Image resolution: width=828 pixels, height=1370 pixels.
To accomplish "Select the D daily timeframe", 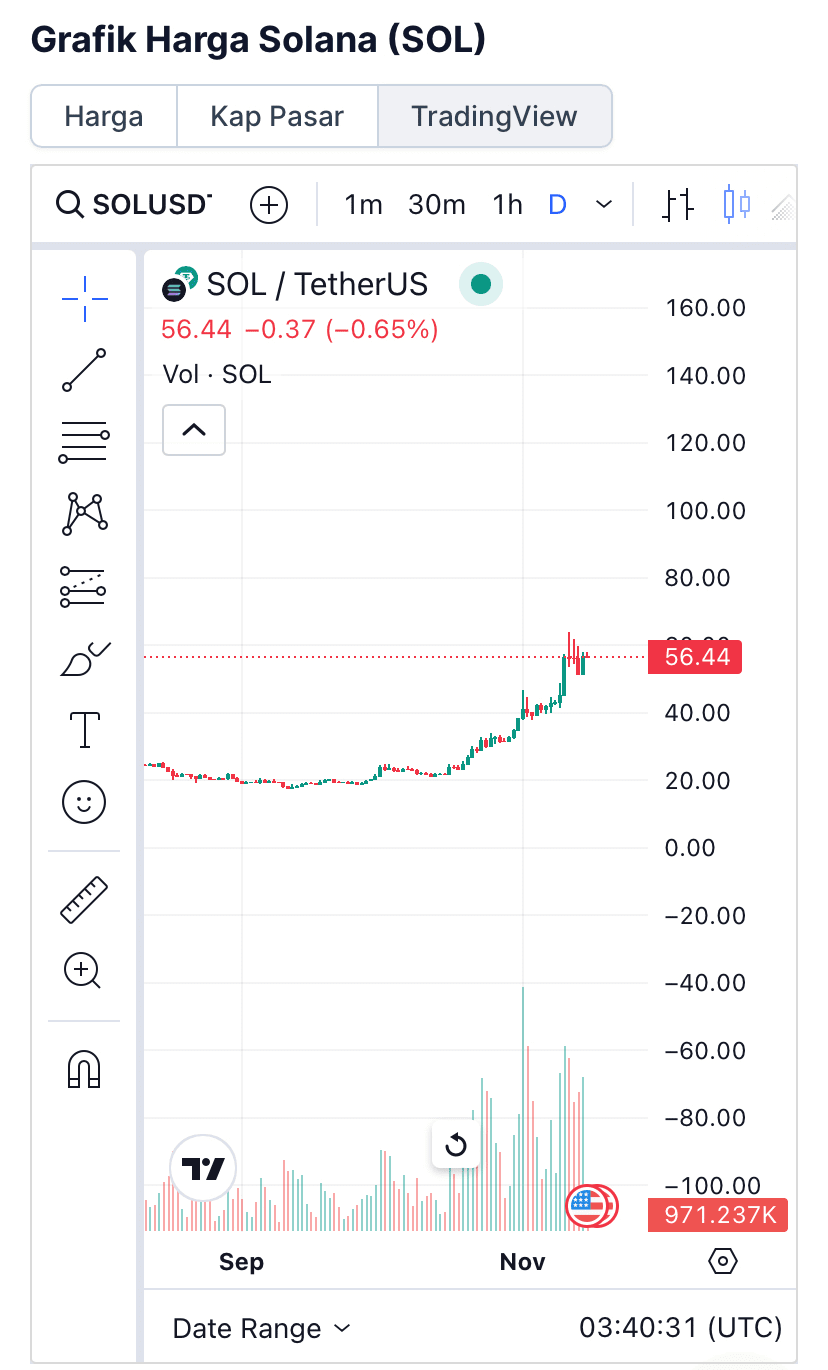I will (x=558, y=205).
